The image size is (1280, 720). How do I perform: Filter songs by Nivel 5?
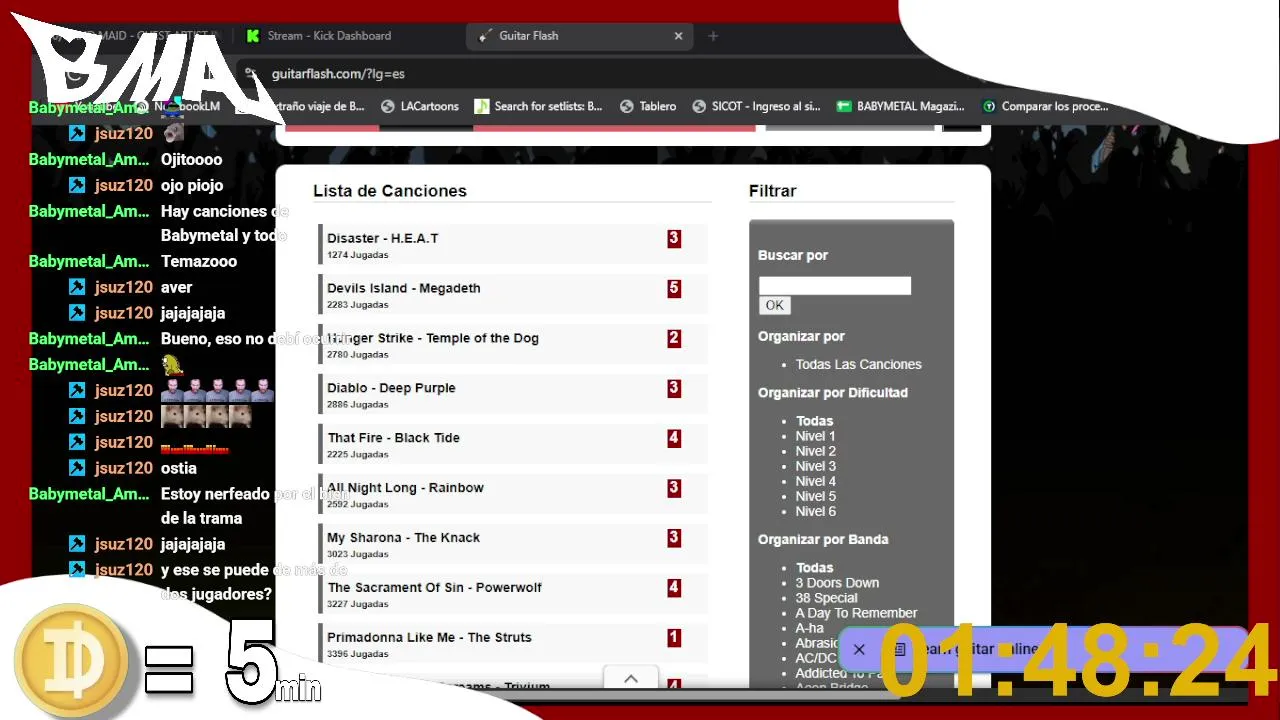pos(816,496)
